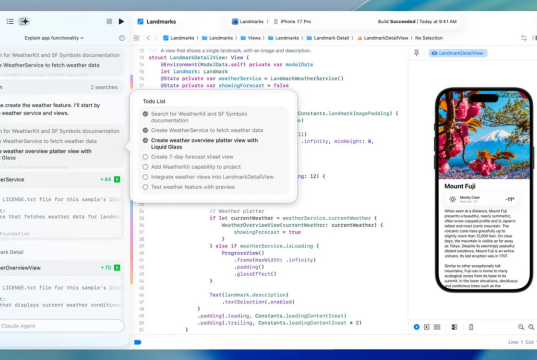Go forward with the editor forward chevron
Image resolution: width=537 pixels, height=360 pixels.
(x=156, y=38)
